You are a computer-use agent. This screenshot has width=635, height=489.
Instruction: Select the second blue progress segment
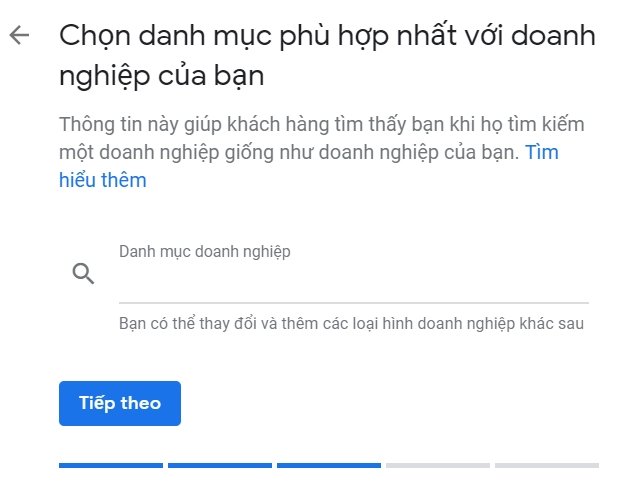220,465
